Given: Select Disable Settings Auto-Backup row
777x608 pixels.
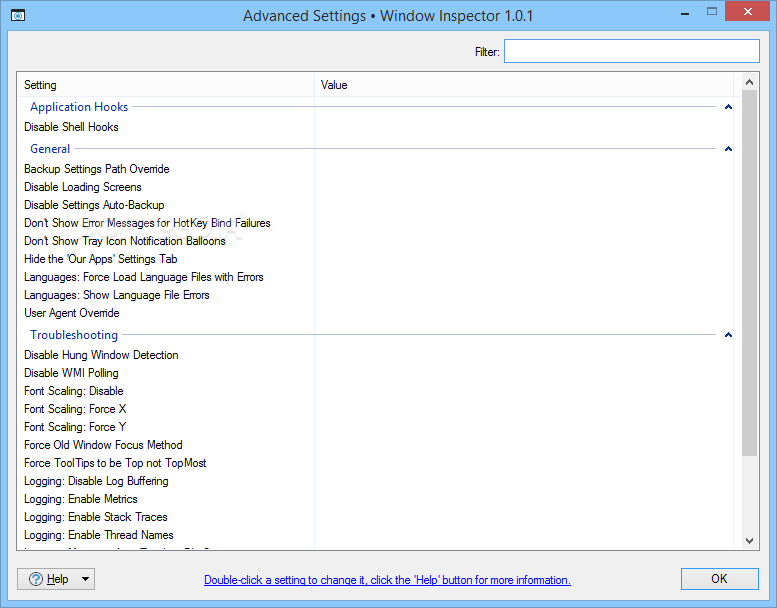Looking at the screenshot, I should point(94,205).
